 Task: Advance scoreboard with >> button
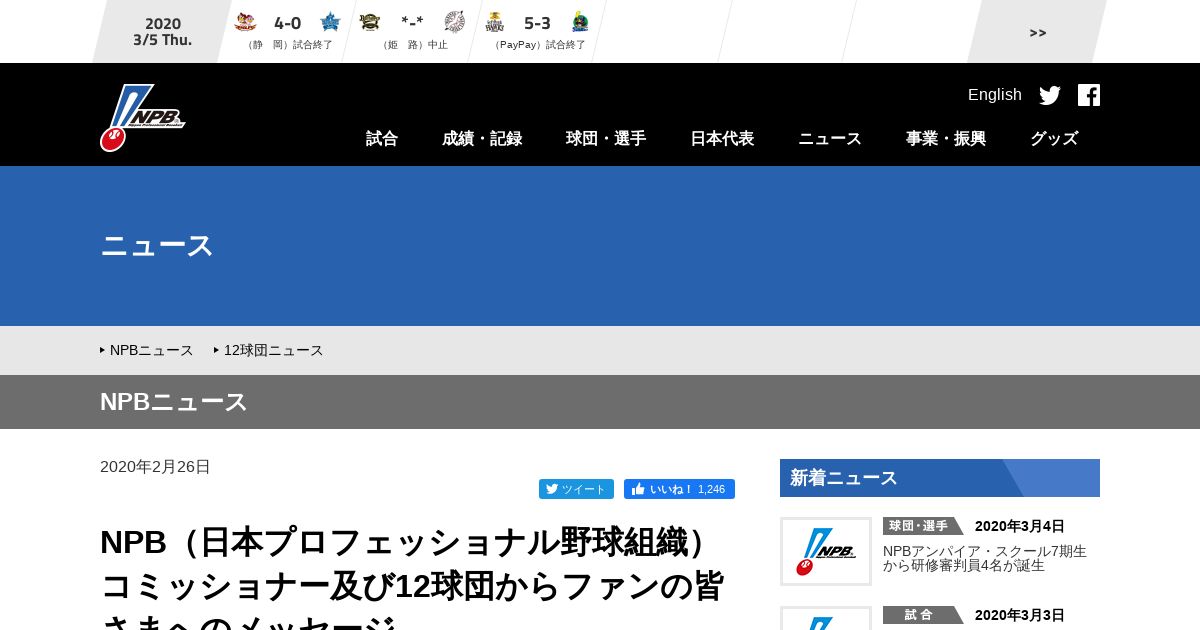coord(1038,32)
